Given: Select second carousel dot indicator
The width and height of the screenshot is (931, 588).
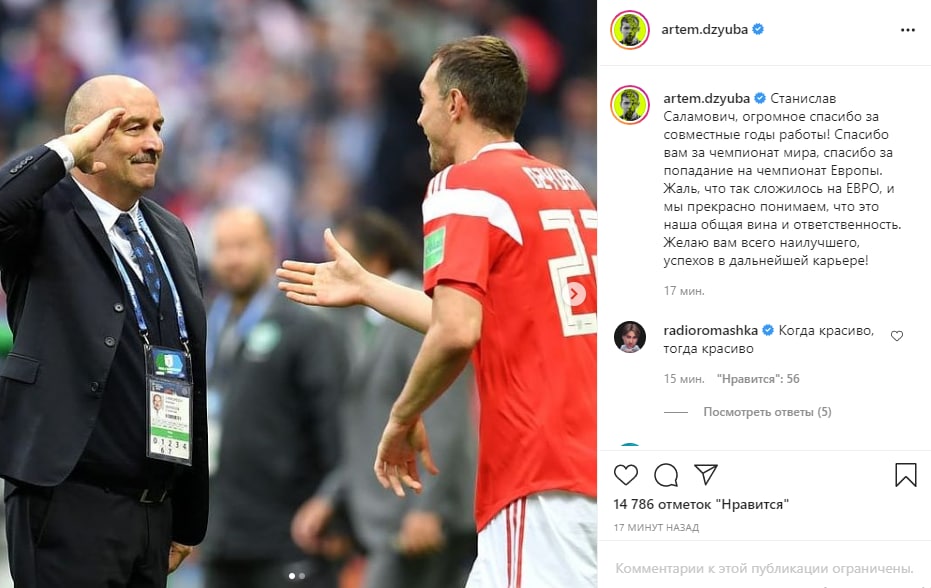Looking at the screenshot, I should [302, 576].
